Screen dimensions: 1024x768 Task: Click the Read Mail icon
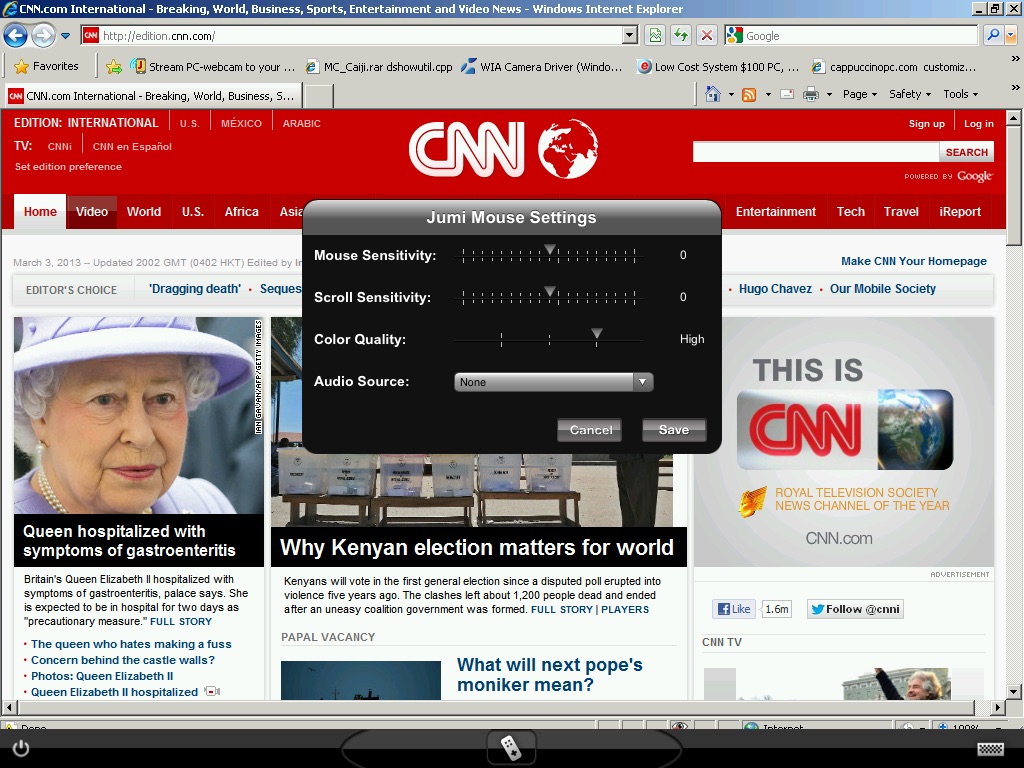click(787, 95)
